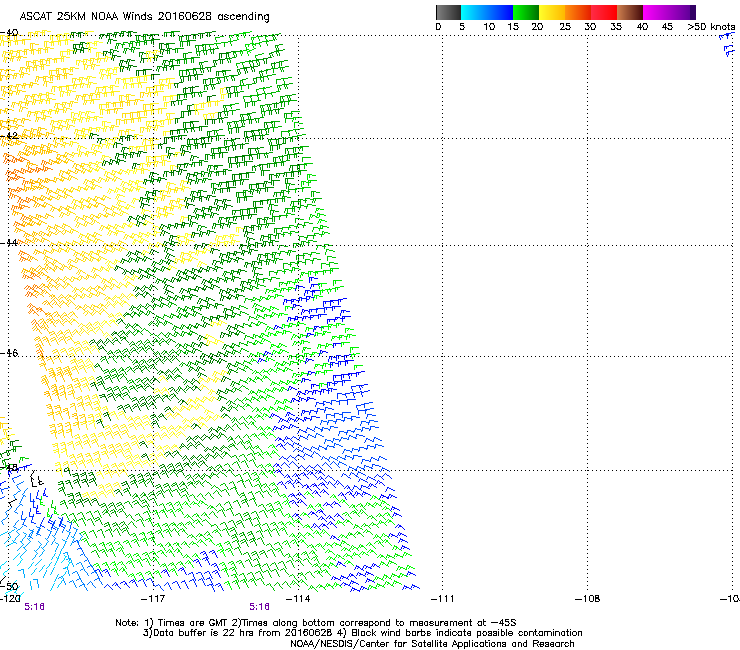The image size is (740, 650).
Task: Click the plot title "ASCAT 25KM NOAA Winds 20160628 ascending"
Action: click(x=144, y=17)
